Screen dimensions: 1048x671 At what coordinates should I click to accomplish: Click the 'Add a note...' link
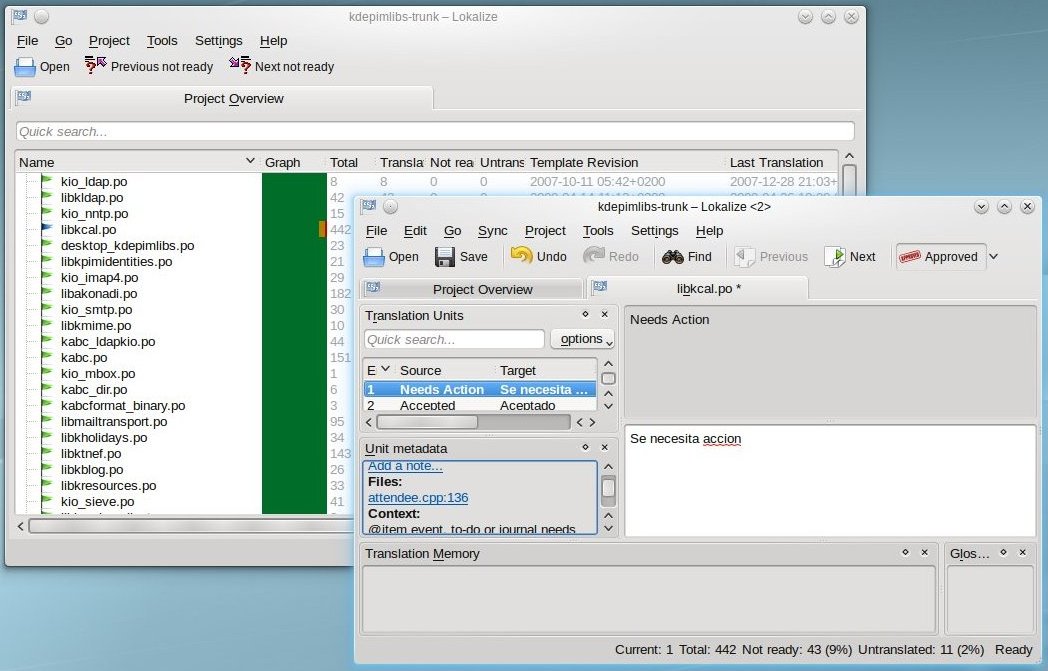click(405, 466)
